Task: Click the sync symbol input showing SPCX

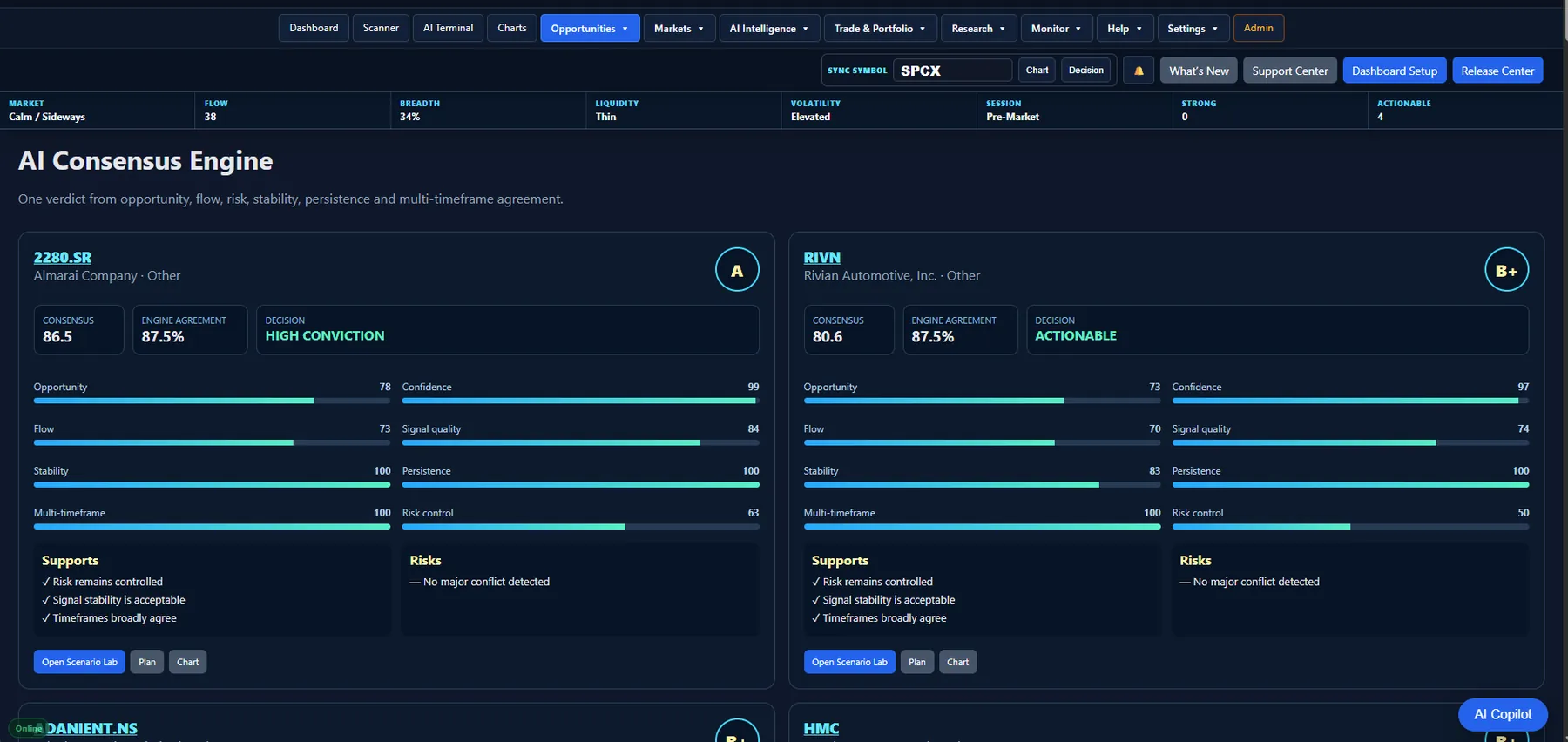Action: [x=952, y=71]
